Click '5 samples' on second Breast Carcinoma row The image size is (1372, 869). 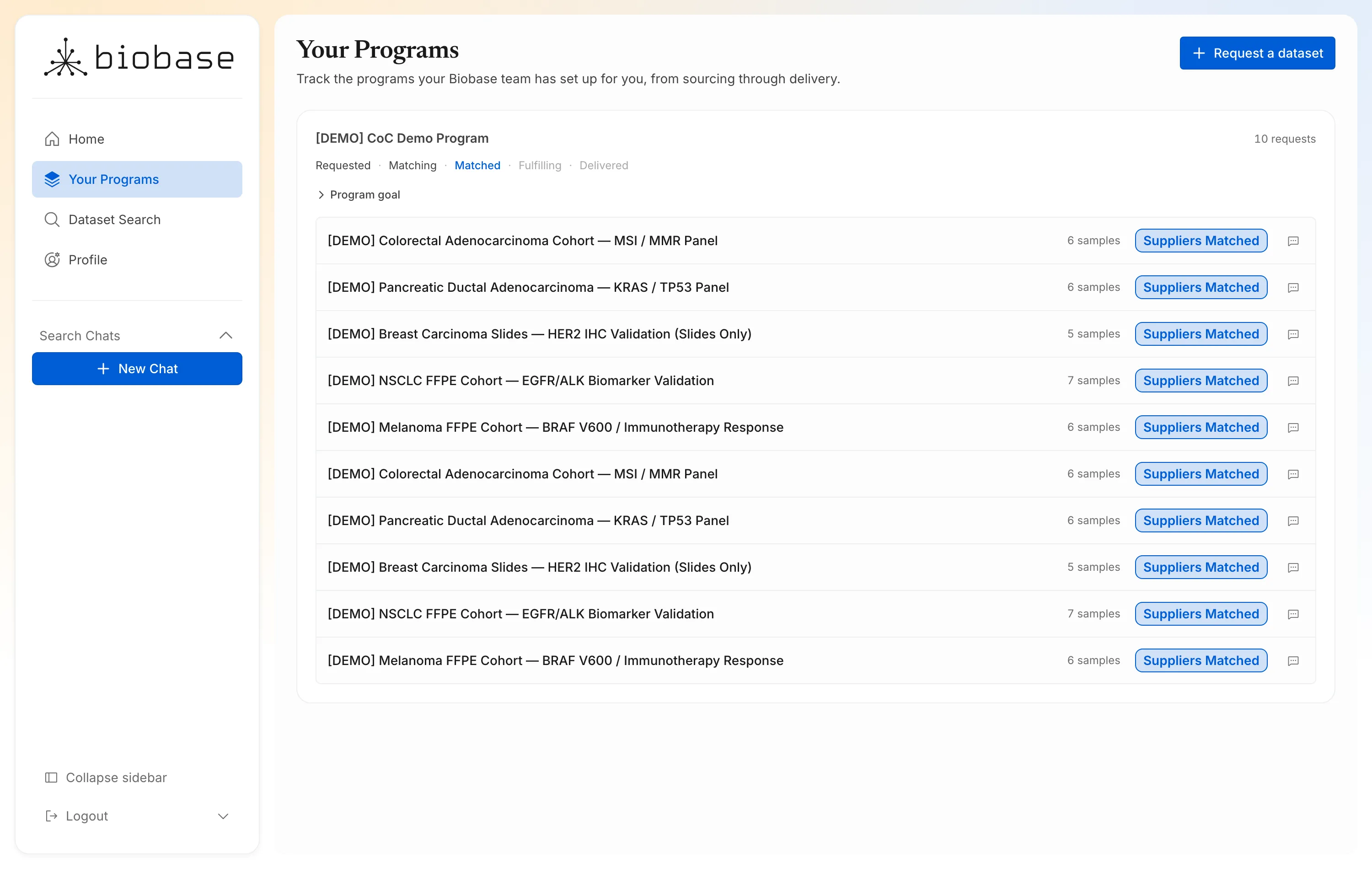pyautogui.click(x=1093, y=567)
